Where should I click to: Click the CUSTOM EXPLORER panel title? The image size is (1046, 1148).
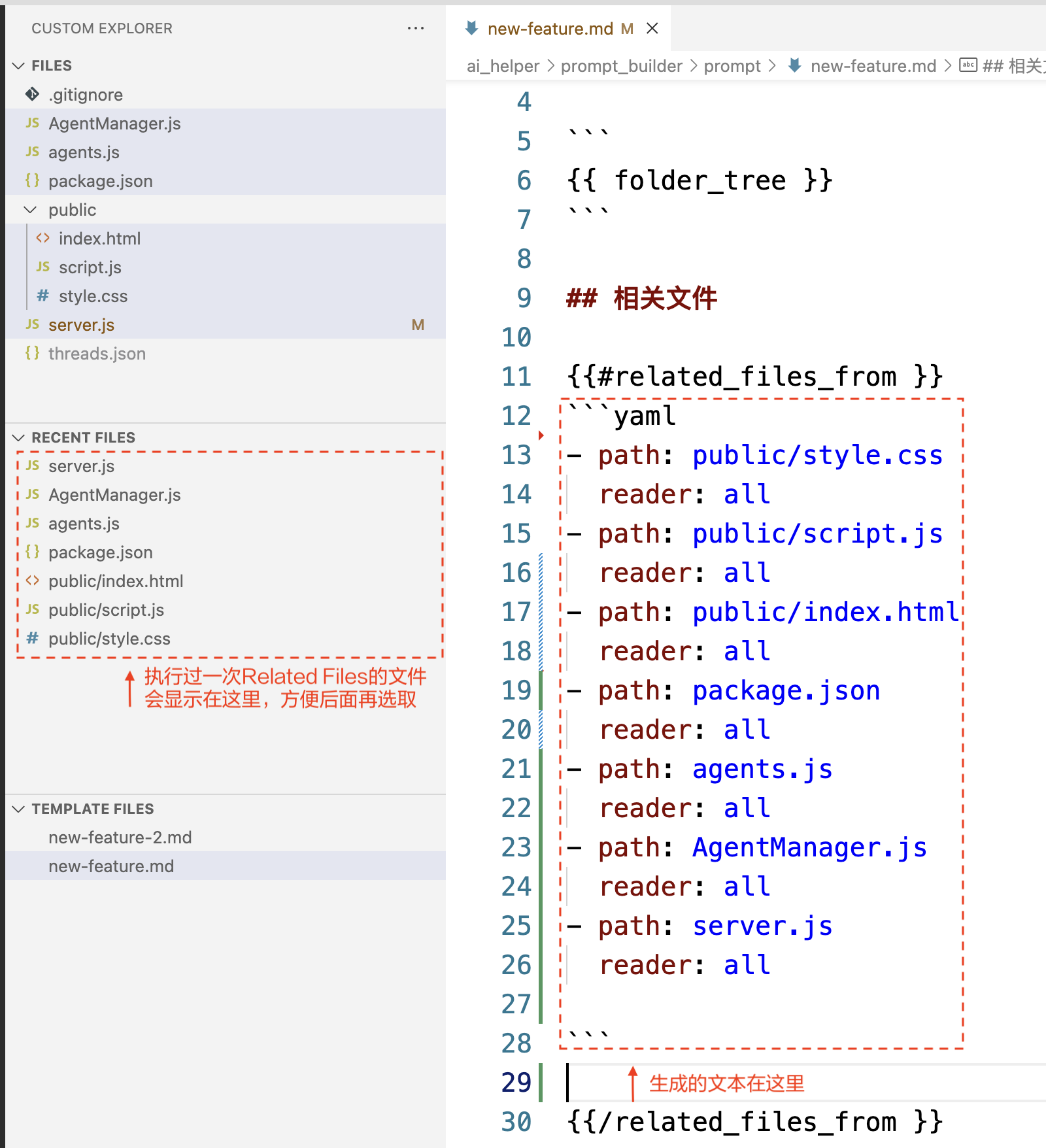pyautogui.click(x=102, y=28)
